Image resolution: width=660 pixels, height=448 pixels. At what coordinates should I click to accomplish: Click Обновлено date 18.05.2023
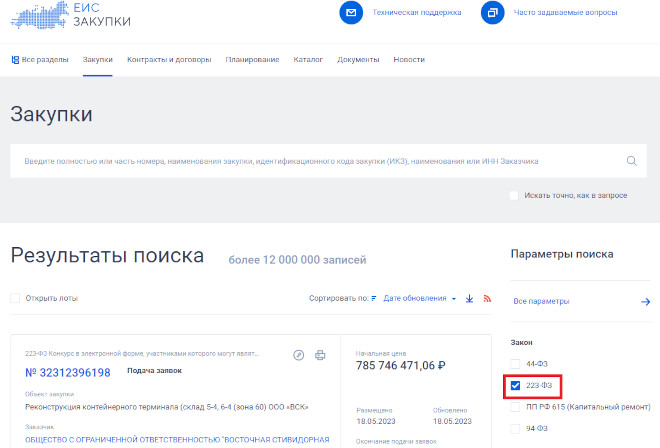click(452, 421)
